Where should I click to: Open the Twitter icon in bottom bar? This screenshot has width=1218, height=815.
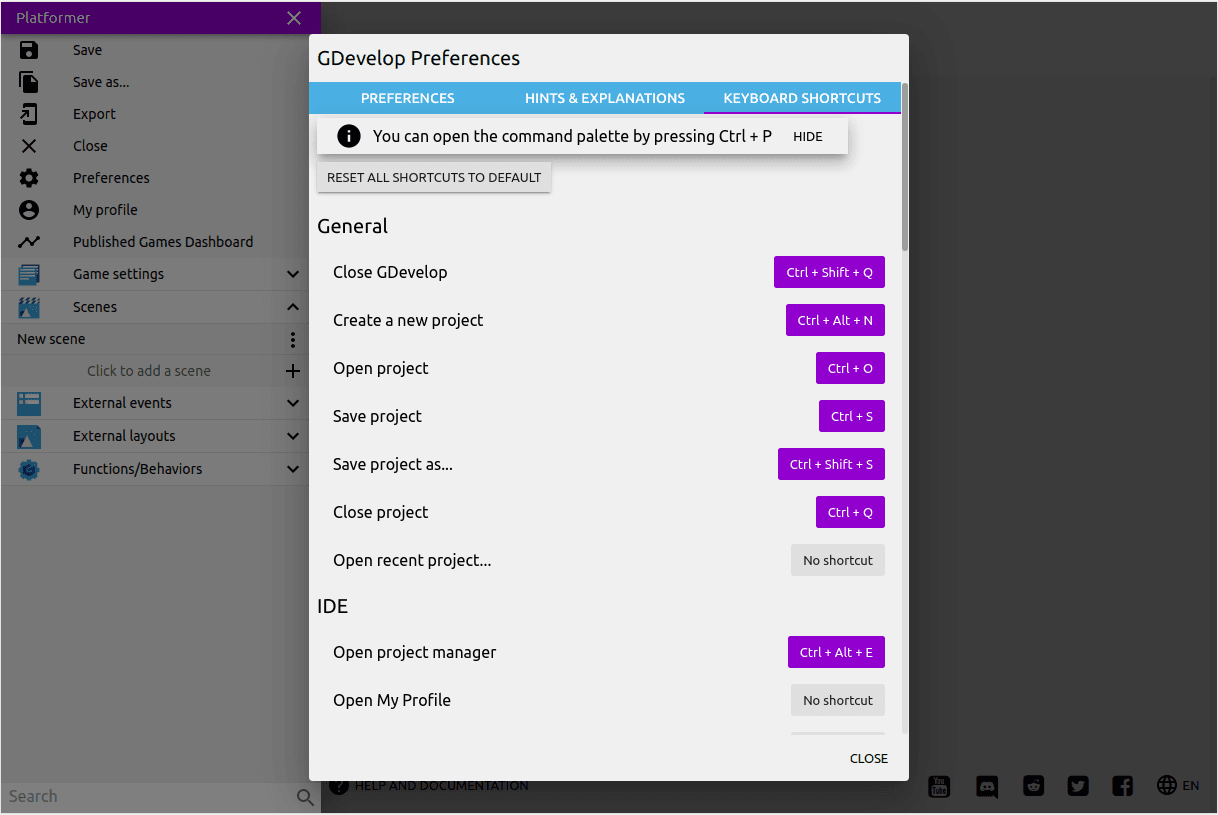pyautogui.click(x=1078, y=786)
